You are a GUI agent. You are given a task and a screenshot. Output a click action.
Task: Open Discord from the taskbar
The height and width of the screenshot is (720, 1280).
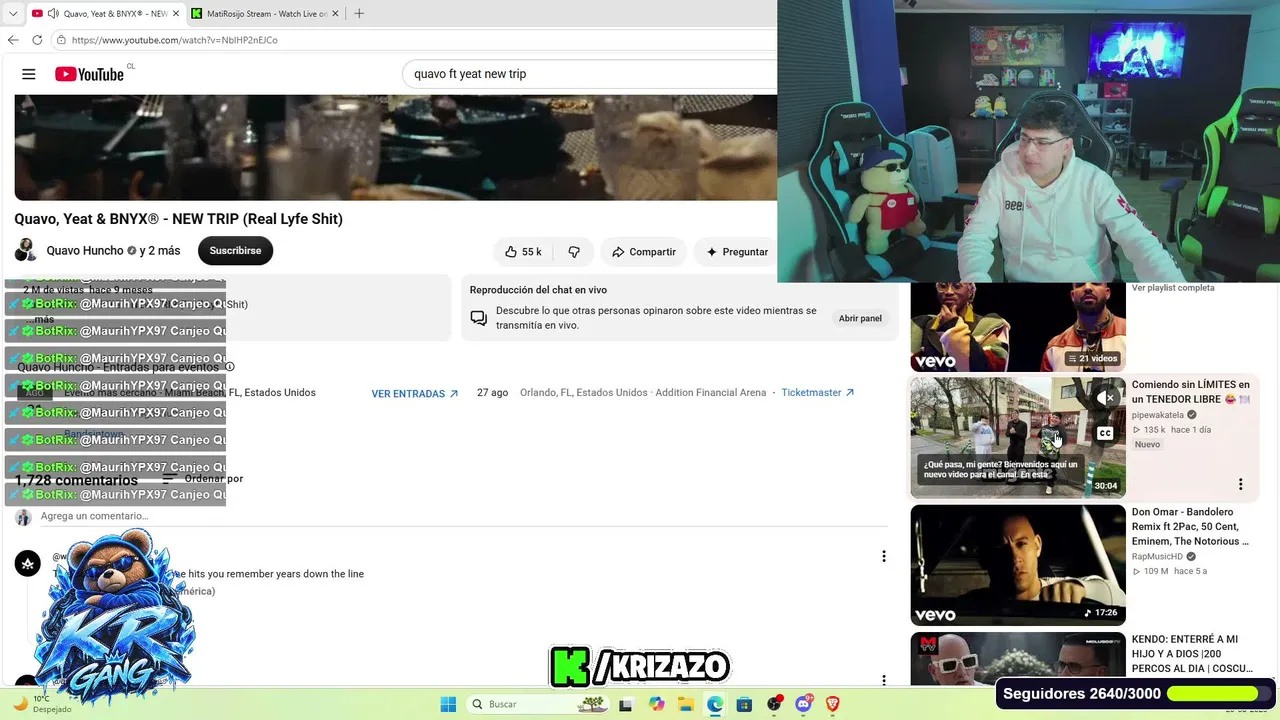[804, 704]
